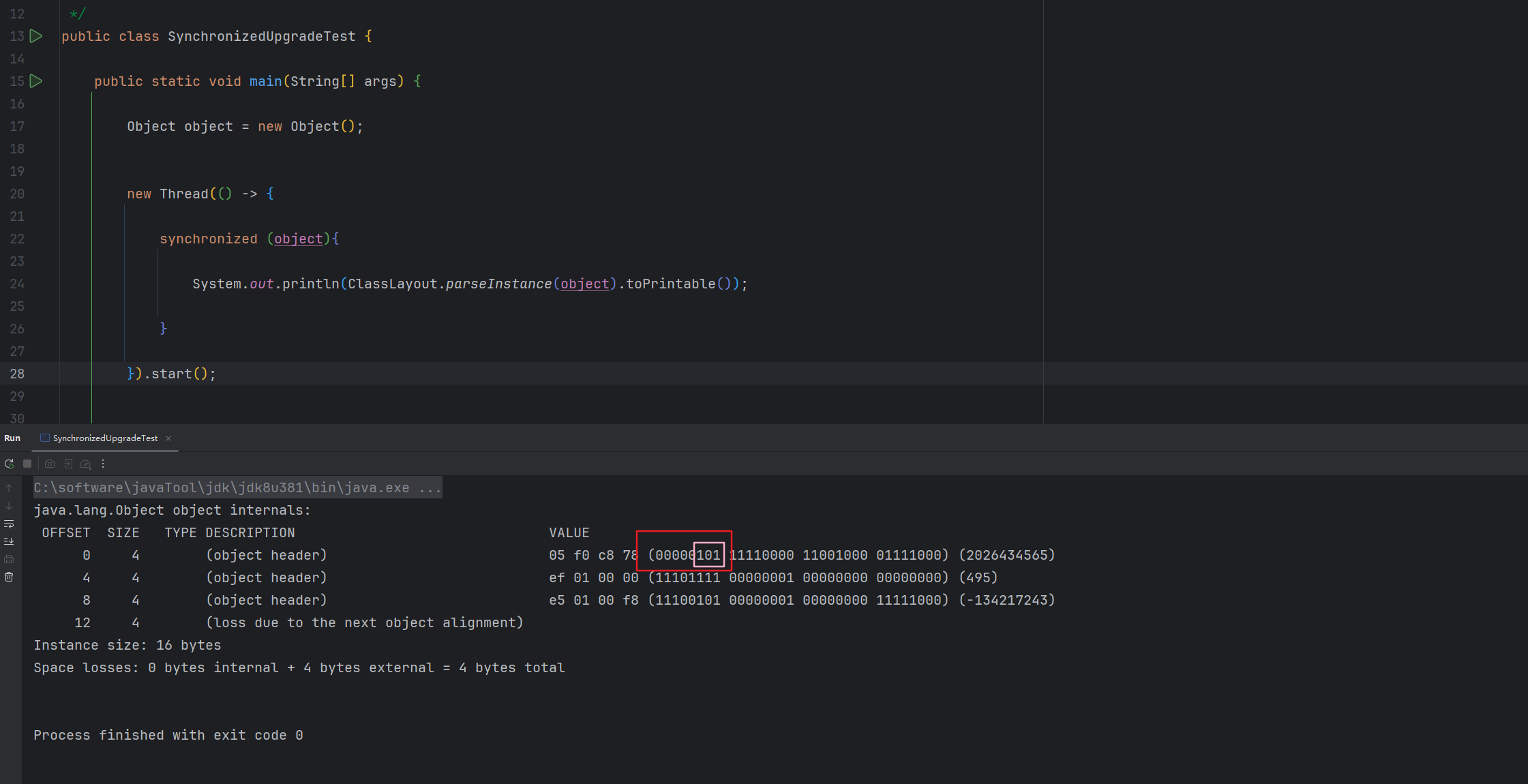The image size is (1528, 784).
Task: Open the profiler gauge icon
Action: click(85, 464)
